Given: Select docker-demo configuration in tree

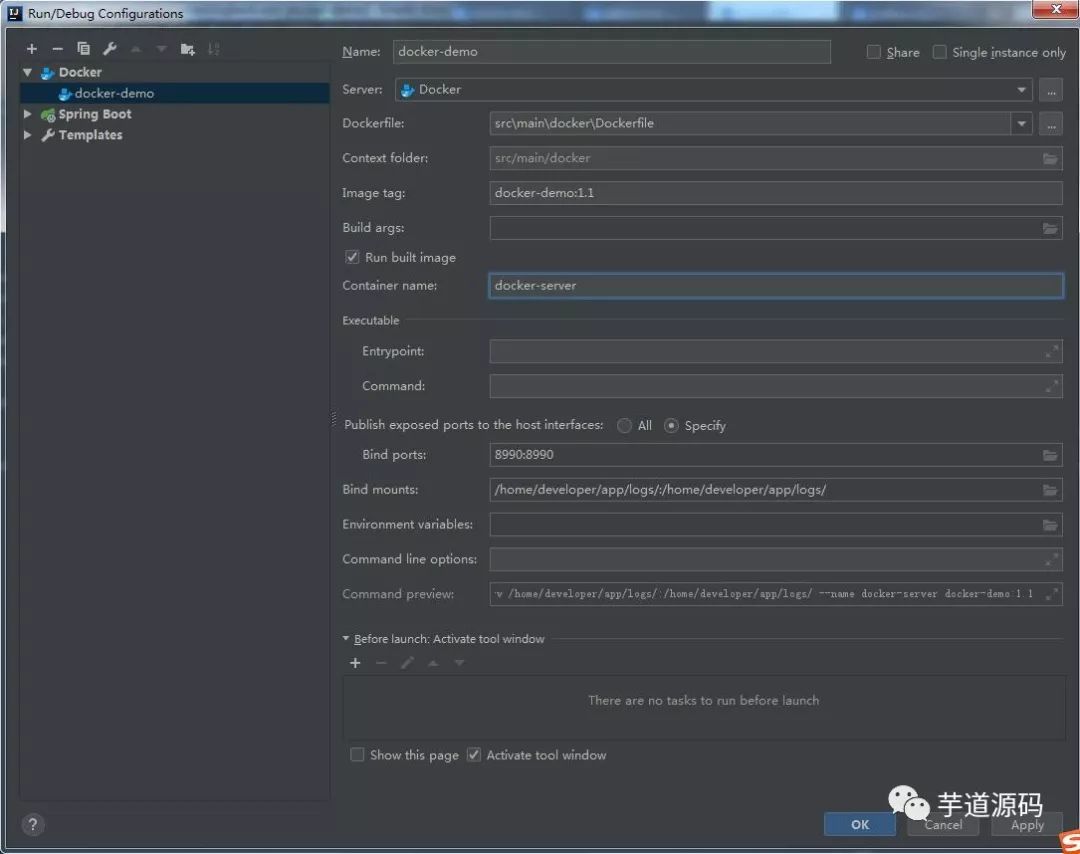Looking at the screenshot, I should point(175,94).
